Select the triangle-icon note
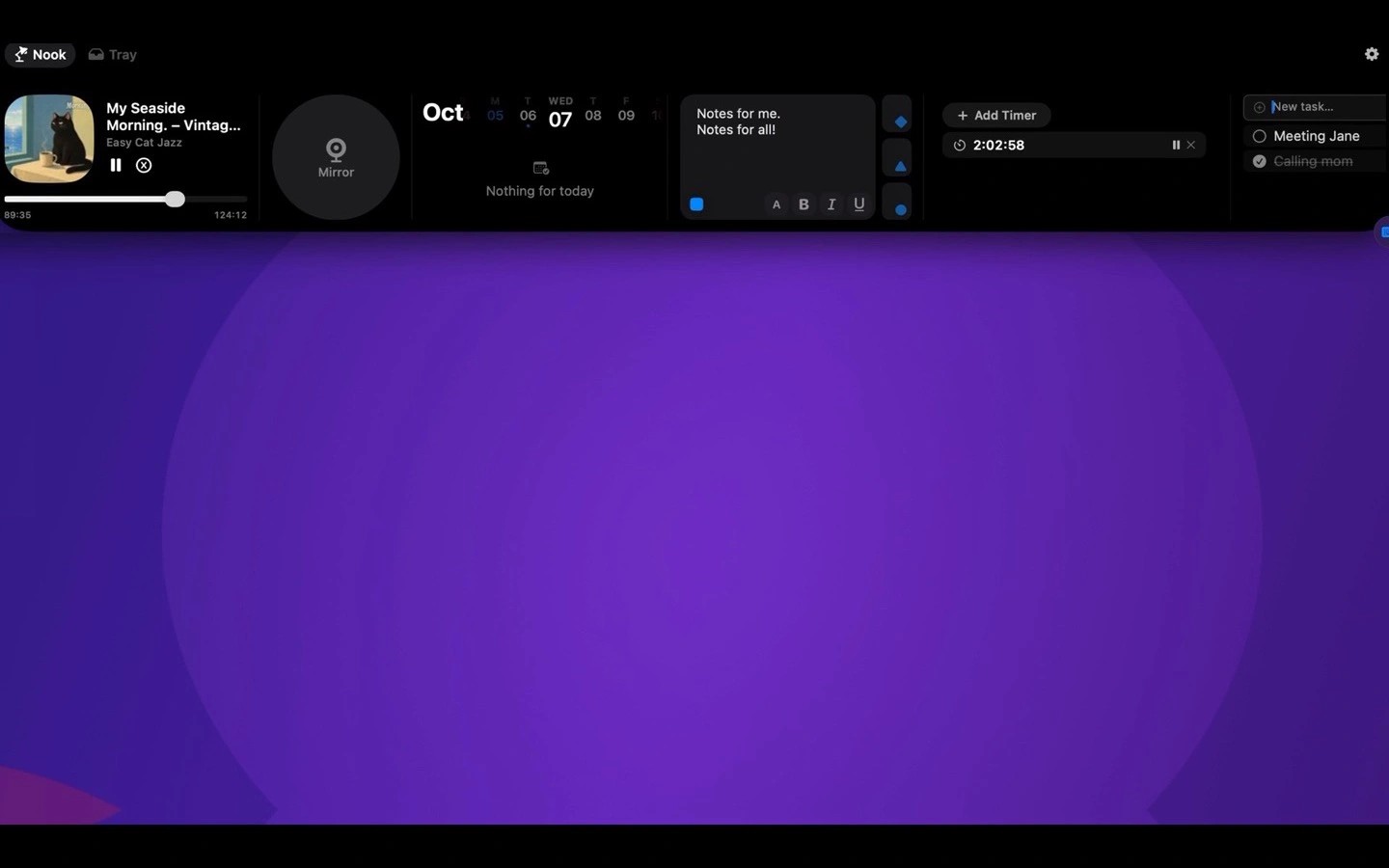The height and width of the screenshot is (868, 1389). click(897, 158)
